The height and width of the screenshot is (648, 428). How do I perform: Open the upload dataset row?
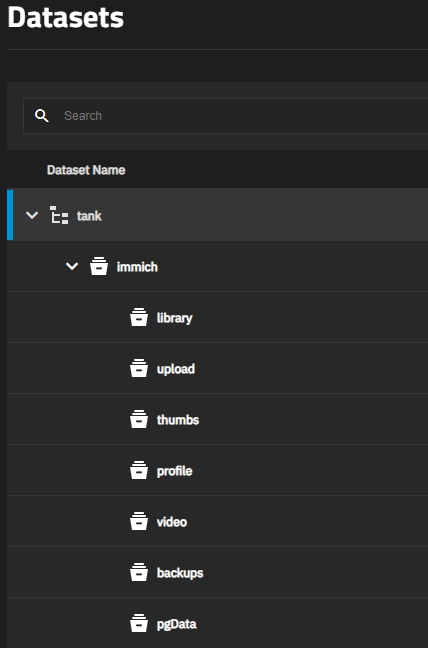217,369
